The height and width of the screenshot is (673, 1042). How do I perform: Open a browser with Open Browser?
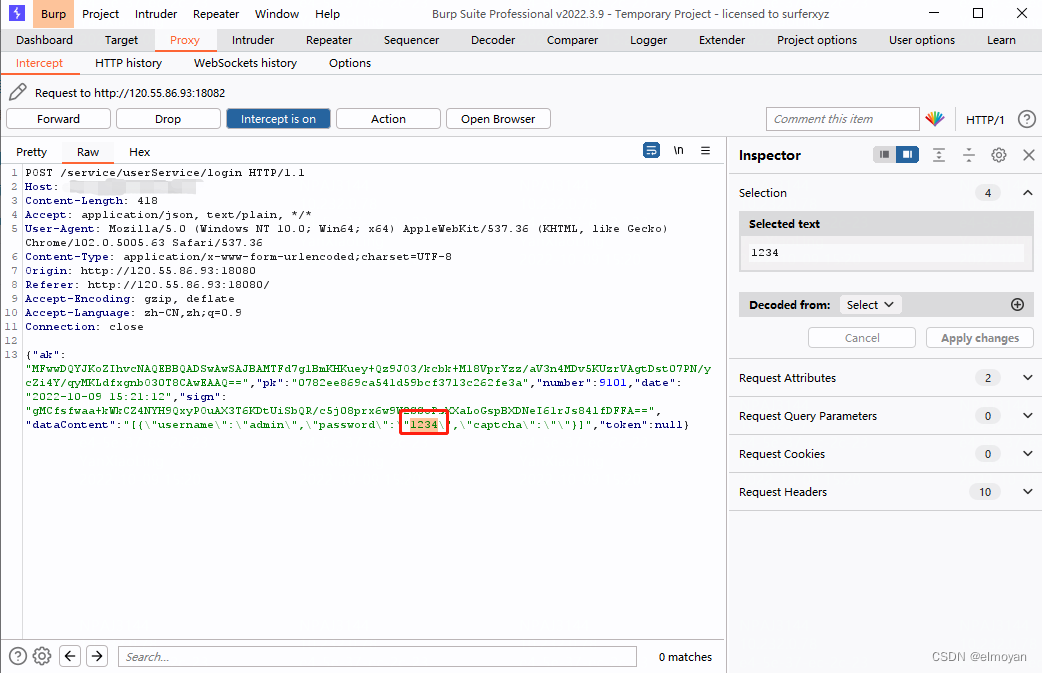[x=497, y=118]
